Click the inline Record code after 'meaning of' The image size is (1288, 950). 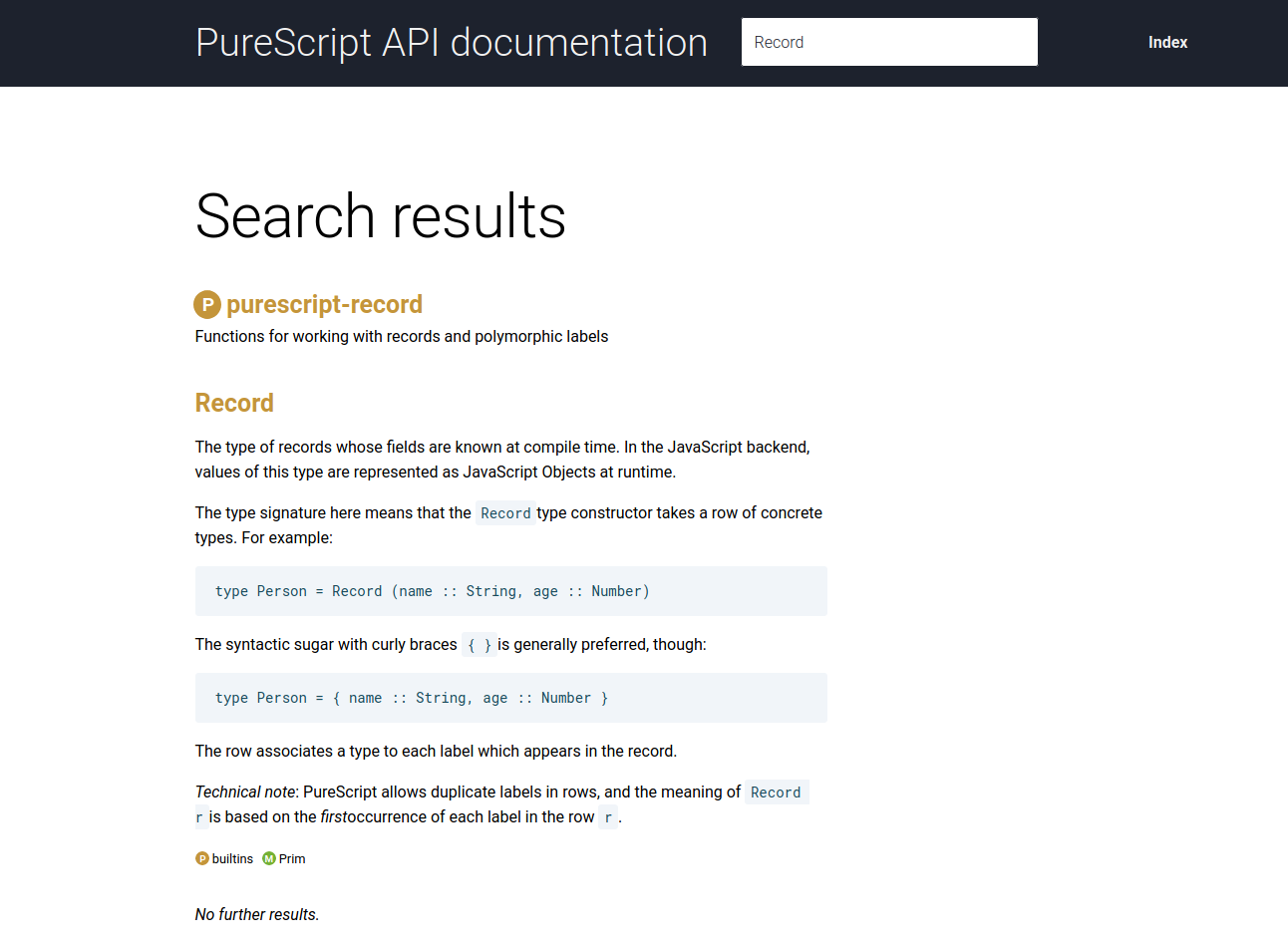pos(776,792)
